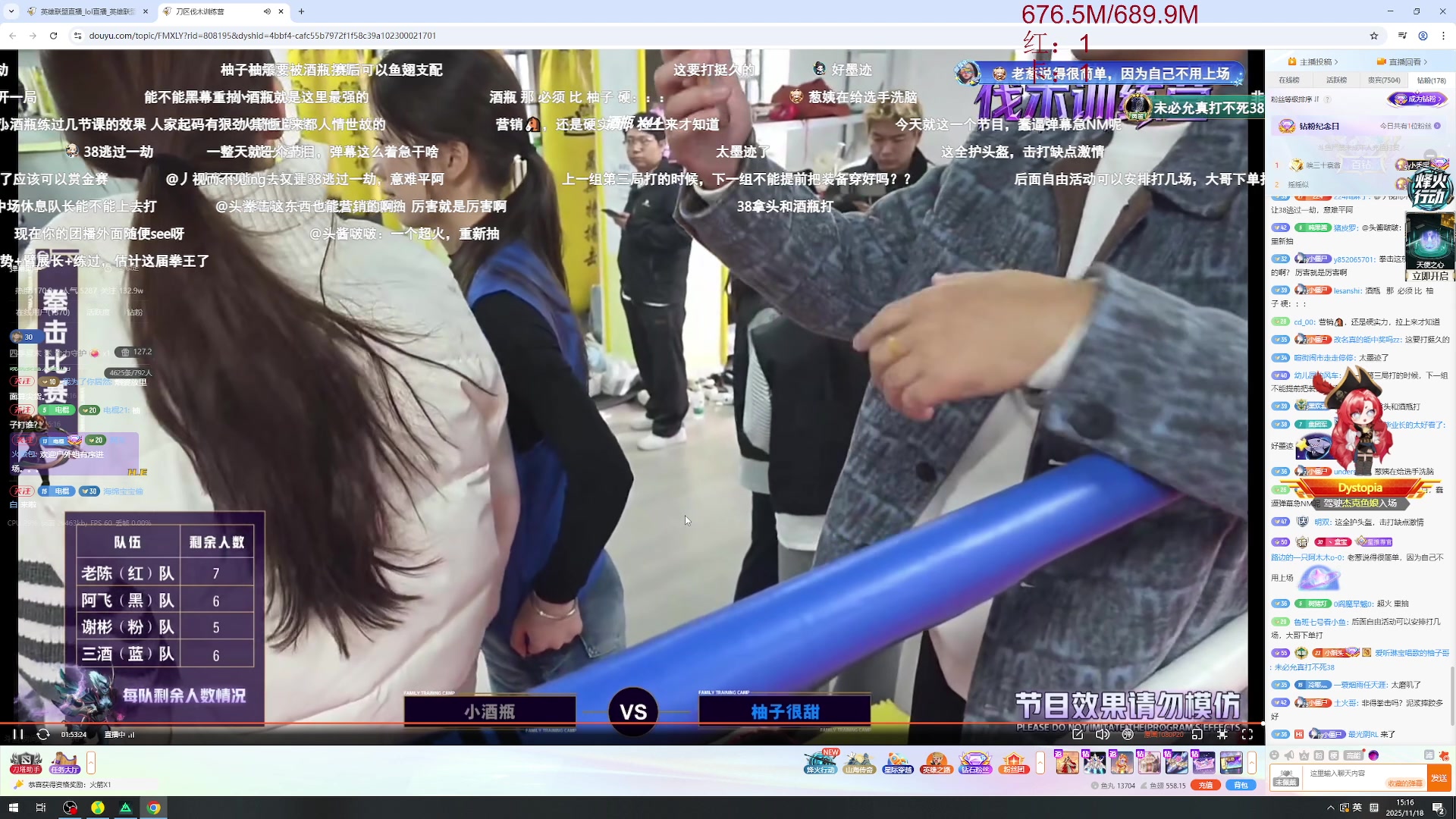The width and height of the screenshot is (1456, 819).
Task: Expand gift list arrow beside gift thumbnails
Action: [1252, 762]
